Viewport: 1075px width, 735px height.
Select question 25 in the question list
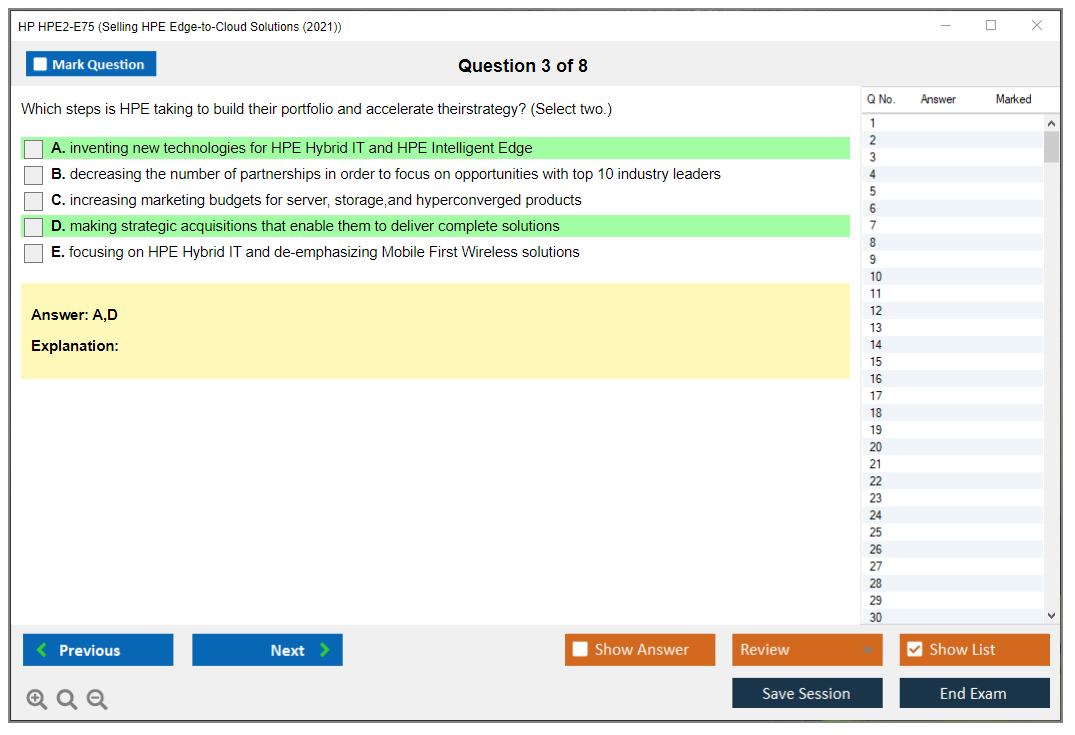click(x=876, y=532)
